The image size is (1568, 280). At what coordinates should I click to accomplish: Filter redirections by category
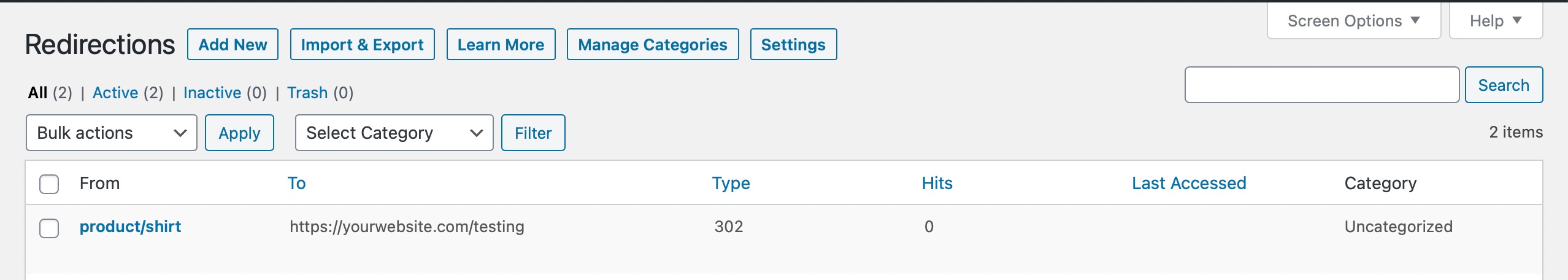pos(532,133)
